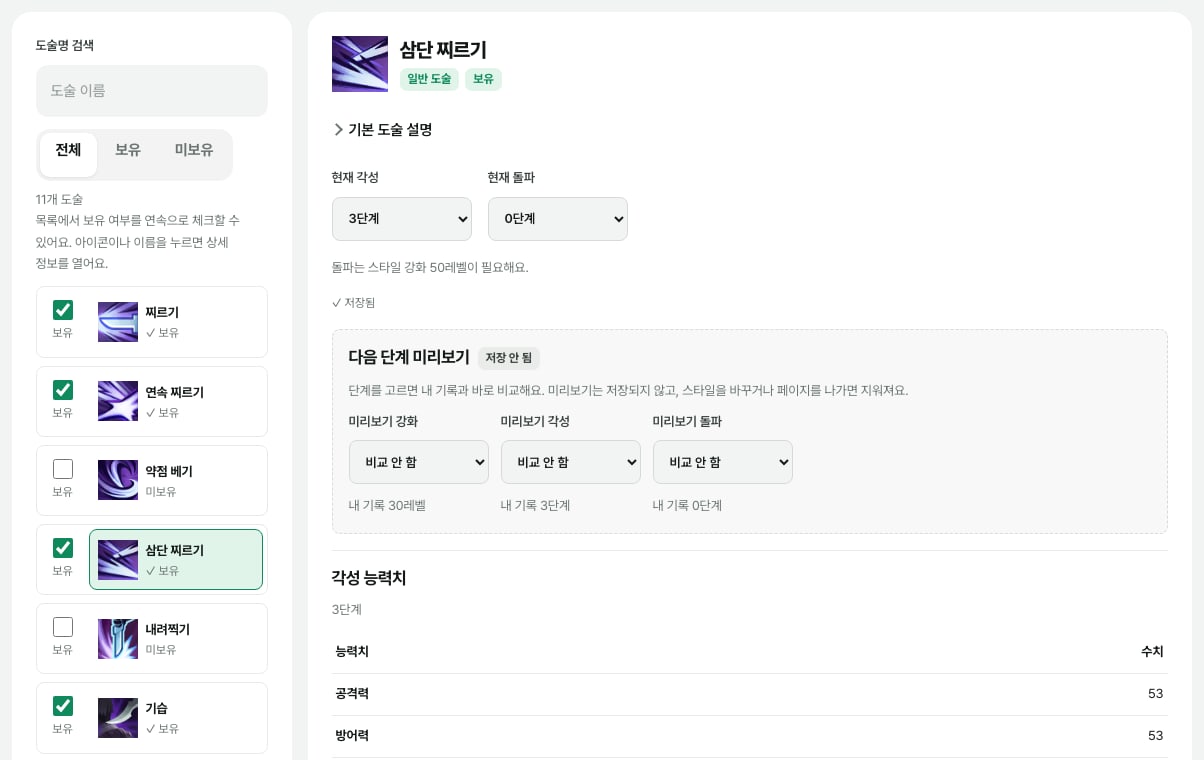Click the 각성 능력치 heading
Viewport: 1204px width, 760px height.
coord(369,578)
